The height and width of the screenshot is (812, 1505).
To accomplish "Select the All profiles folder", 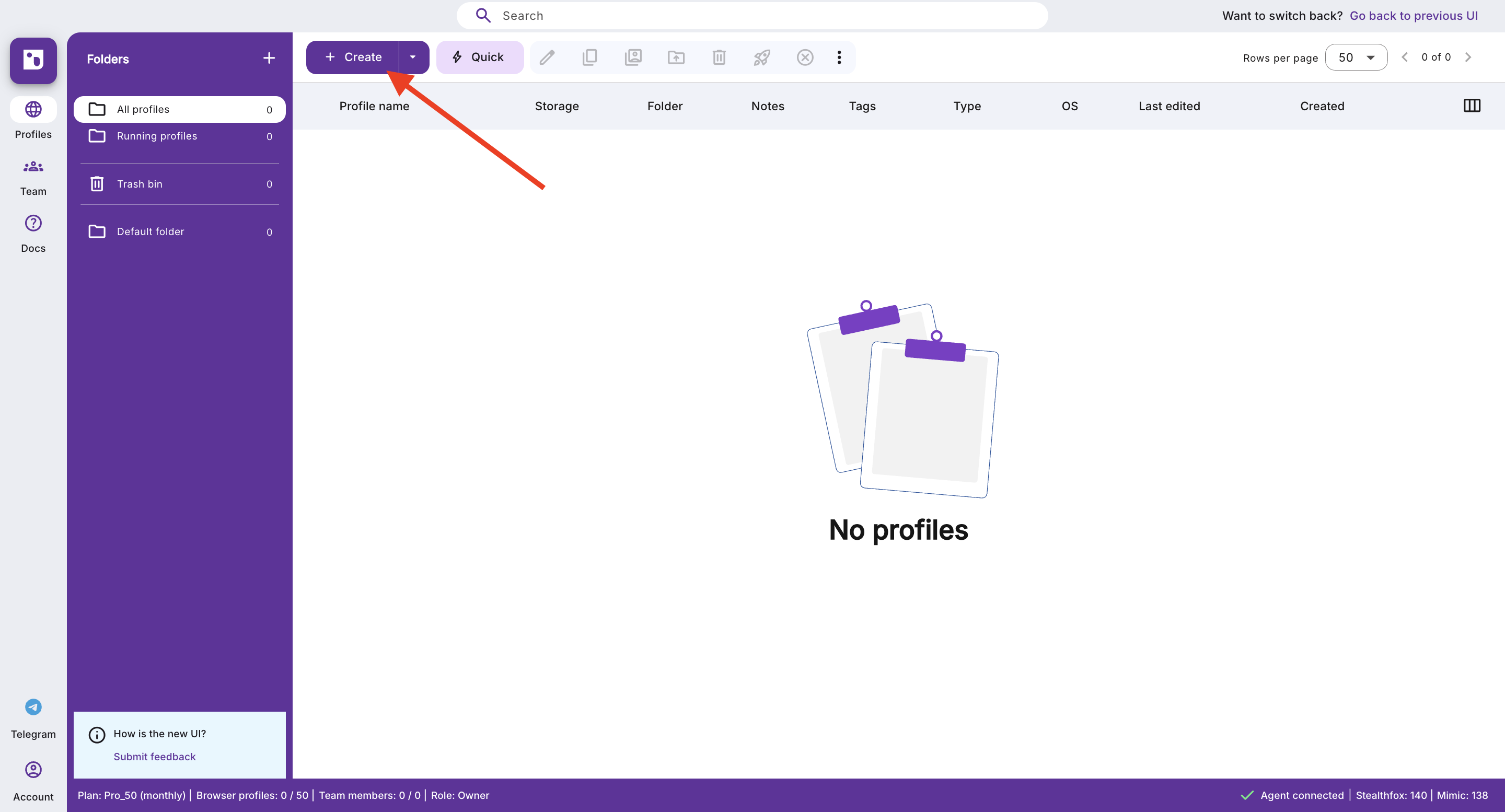I will [179, 109].
